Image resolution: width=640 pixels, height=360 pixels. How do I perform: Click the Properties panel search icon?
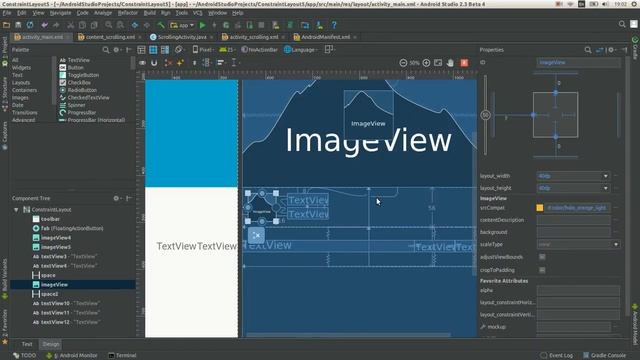coord(588,50)
